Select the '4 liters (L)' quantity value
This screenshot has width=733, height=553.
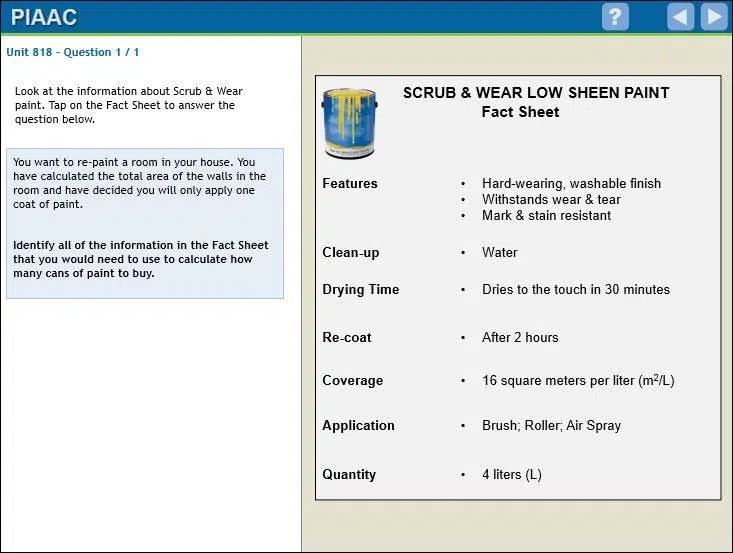[511, 475]
